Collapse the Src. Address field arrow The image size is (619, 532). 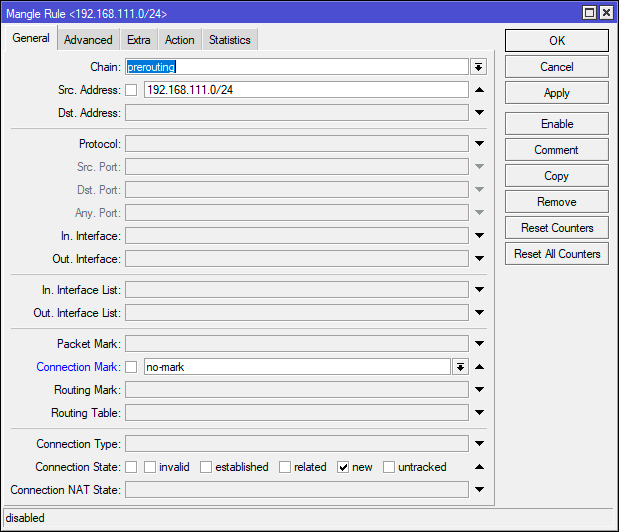[x=479, y=90]
